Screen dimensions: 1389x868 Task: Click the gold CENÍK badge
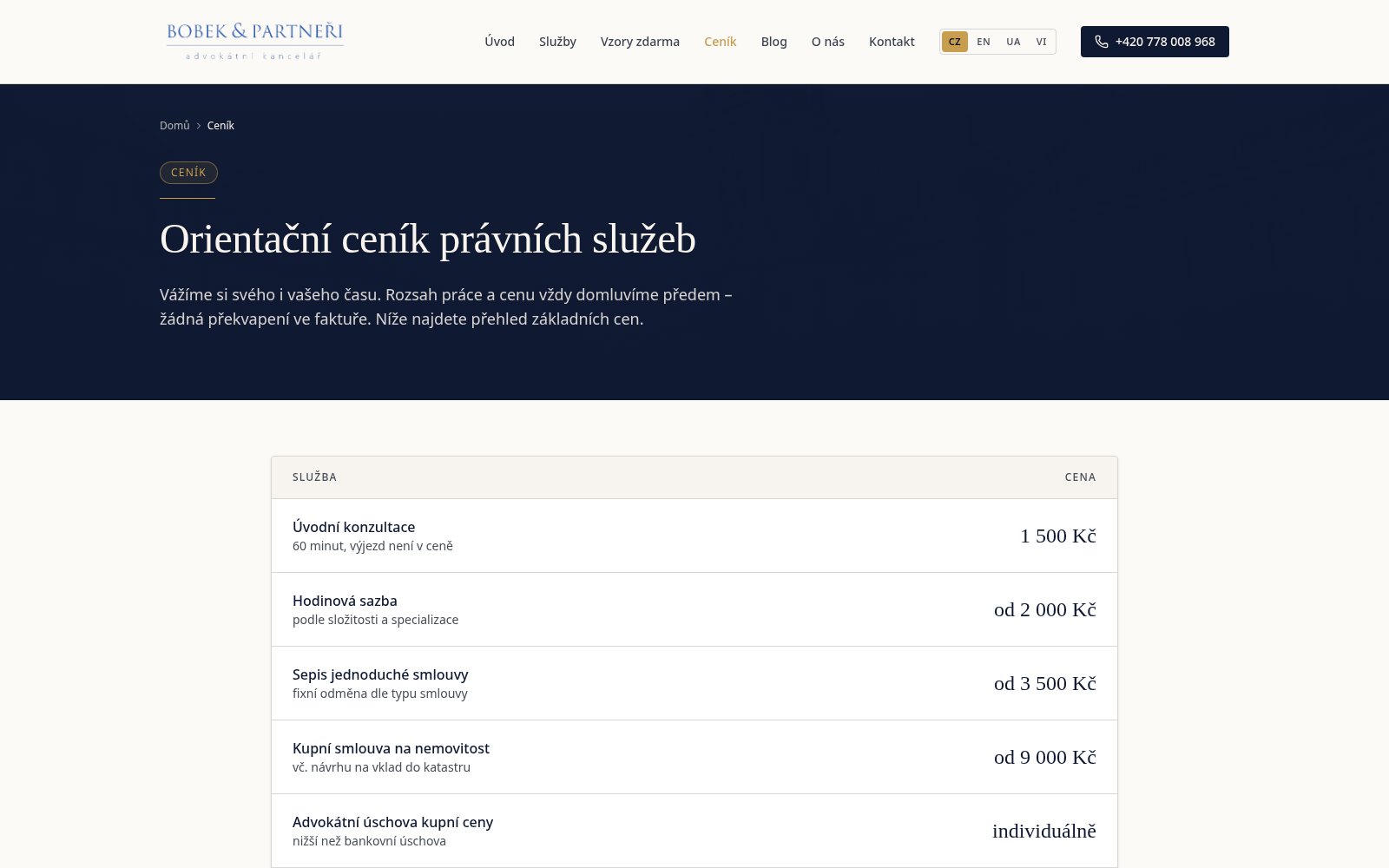tap(188, 173)
